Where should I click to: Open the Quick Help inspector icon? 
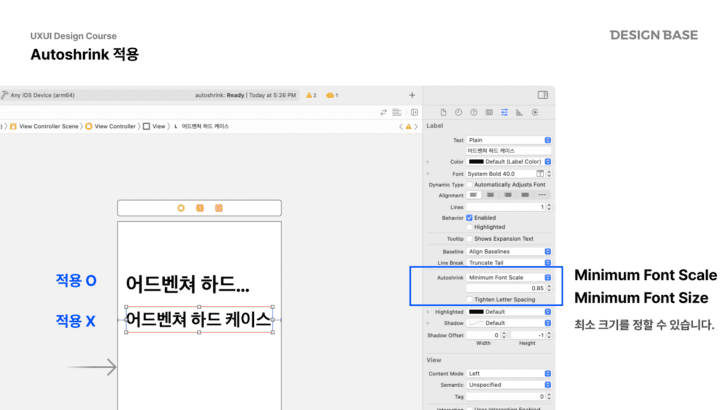[x=474, y=112]
